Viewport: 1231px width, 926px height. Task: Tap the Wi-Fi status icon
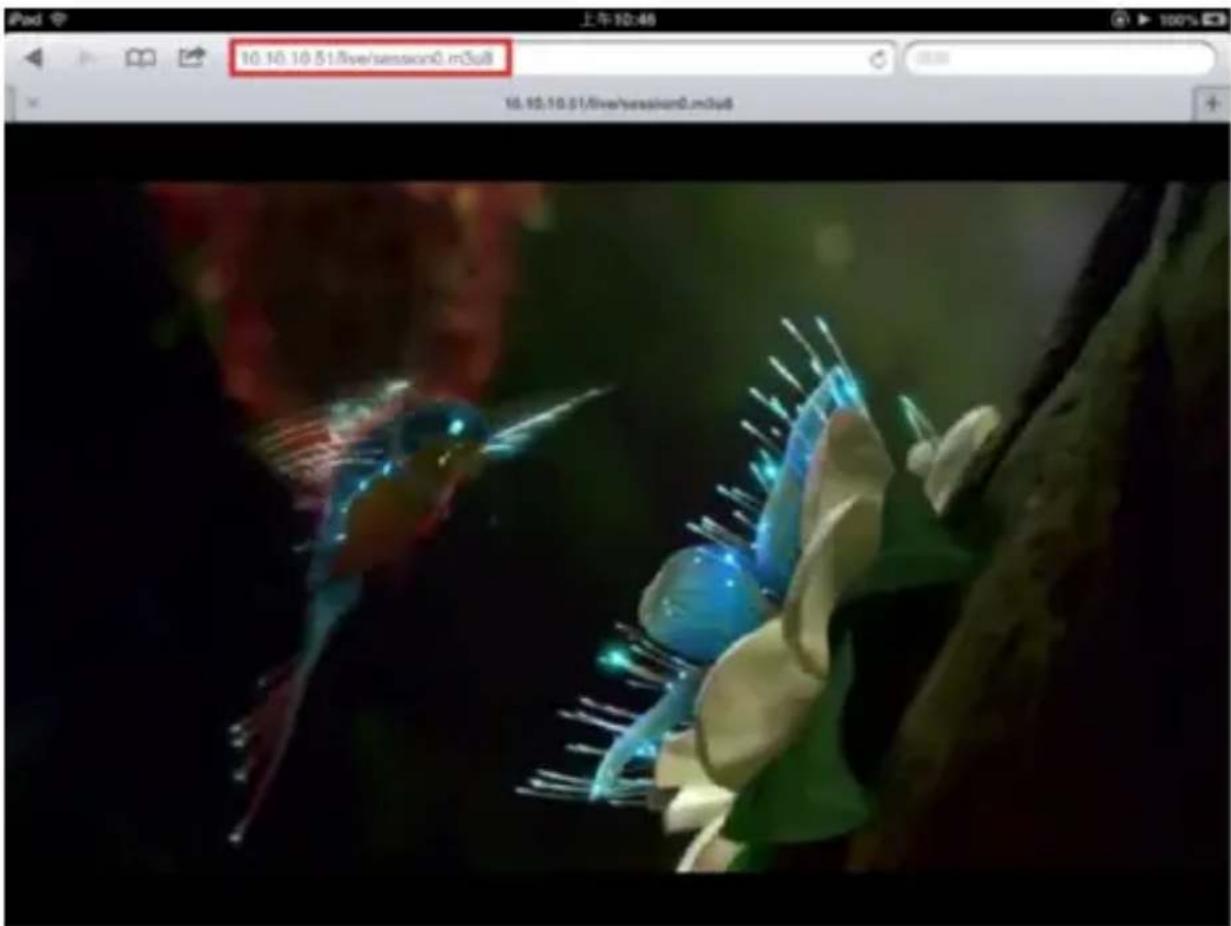click(58, 19)
